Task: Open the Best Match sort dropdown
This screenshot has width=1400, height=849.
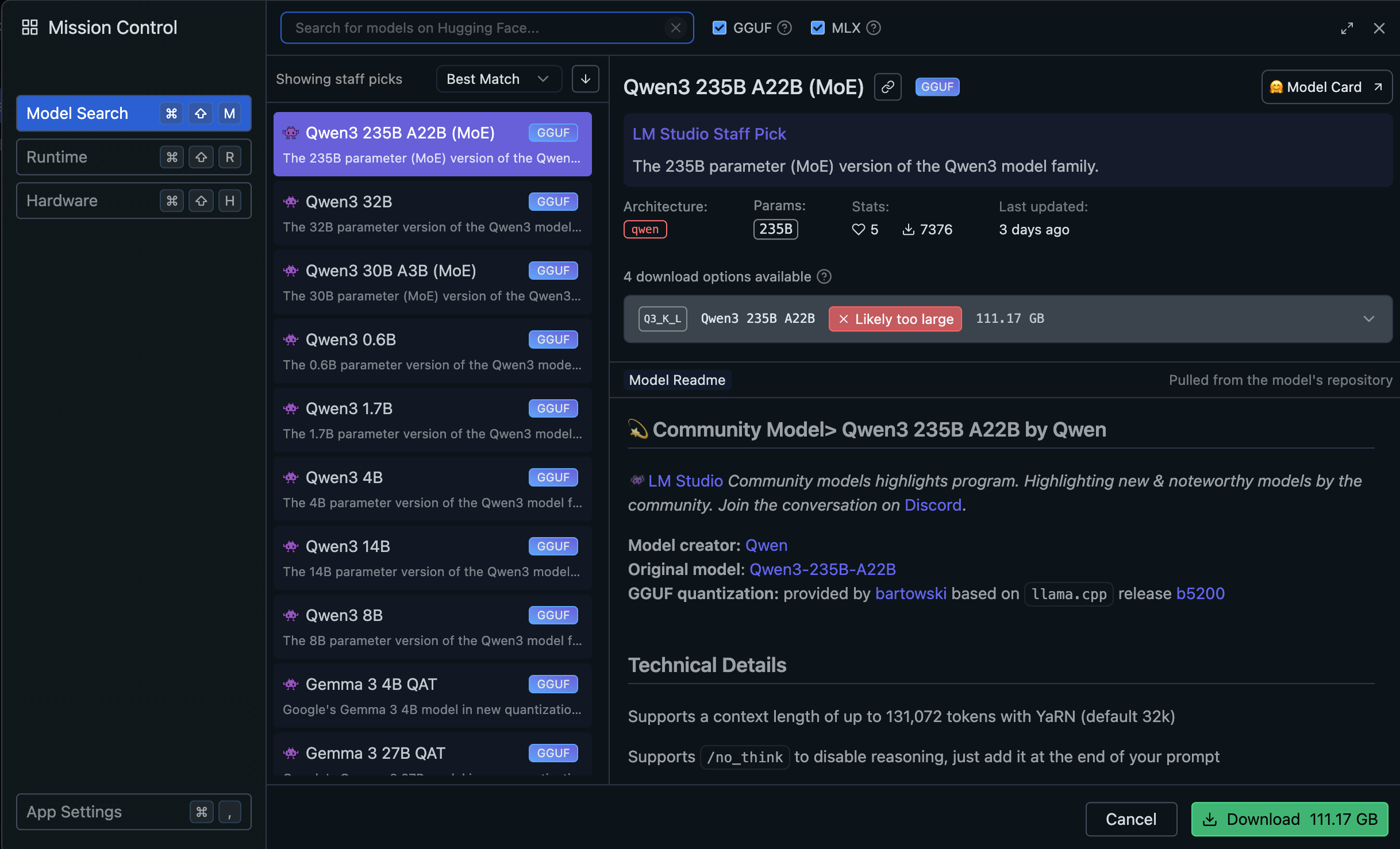Action: [x=498, y=79]
